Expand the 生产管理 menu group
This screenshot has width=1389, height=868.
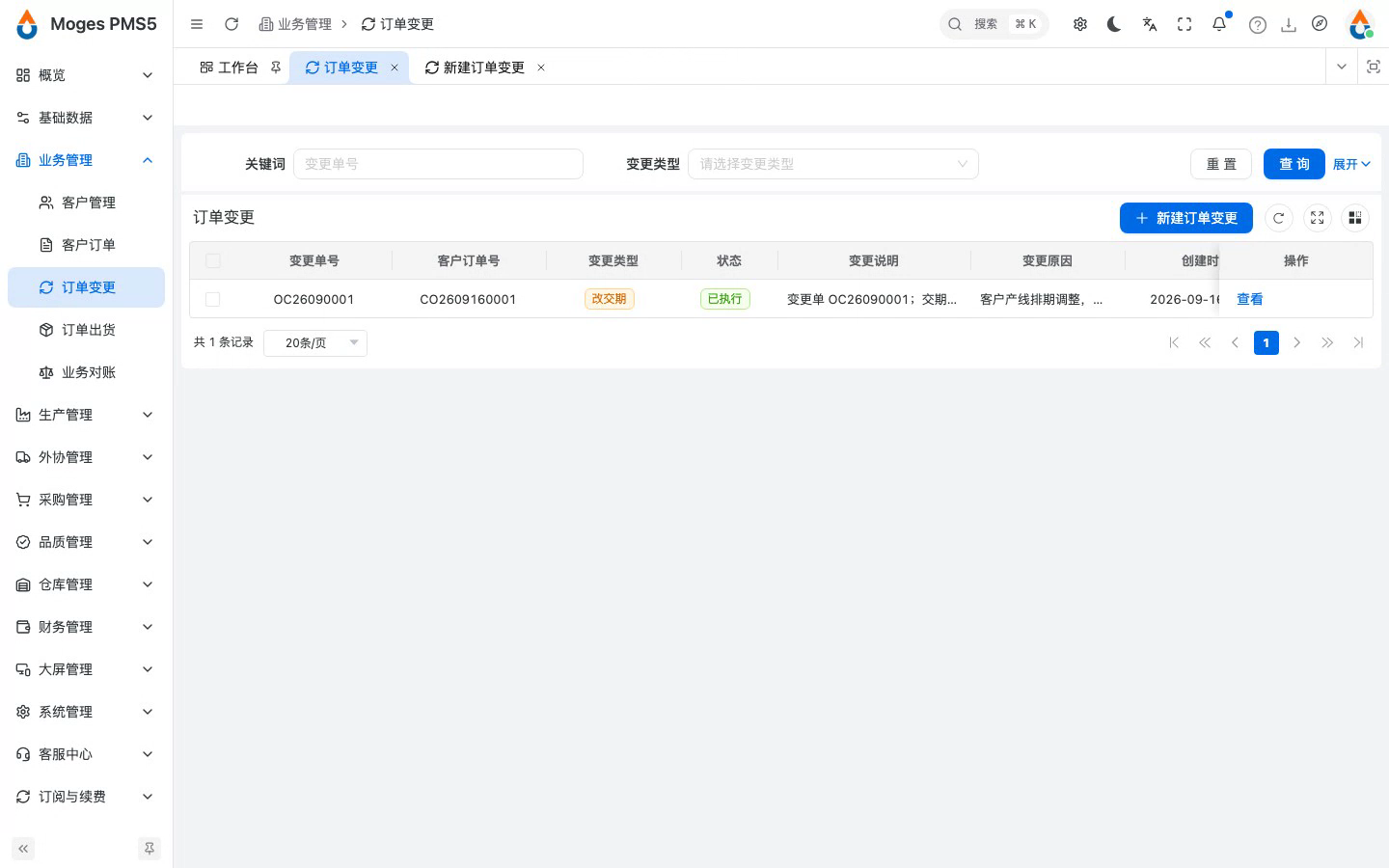pyautogui.click(x=86, y=415)
